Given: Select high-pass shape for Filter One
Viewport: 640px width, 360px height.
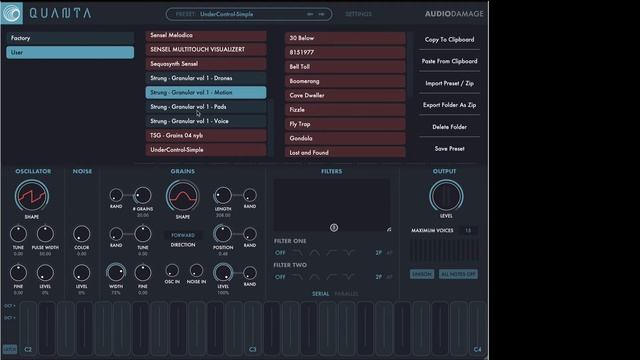Looking at the screenshot, I should (x=331, y=253).
